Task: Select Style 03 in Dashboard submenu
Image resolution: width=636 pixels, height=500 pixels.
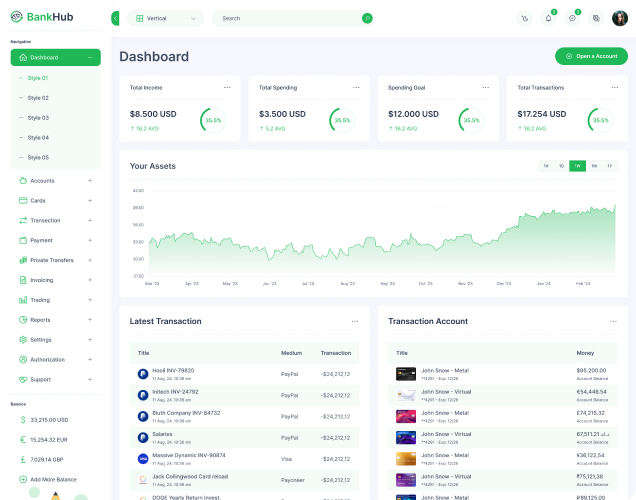Action: [38, 118]
